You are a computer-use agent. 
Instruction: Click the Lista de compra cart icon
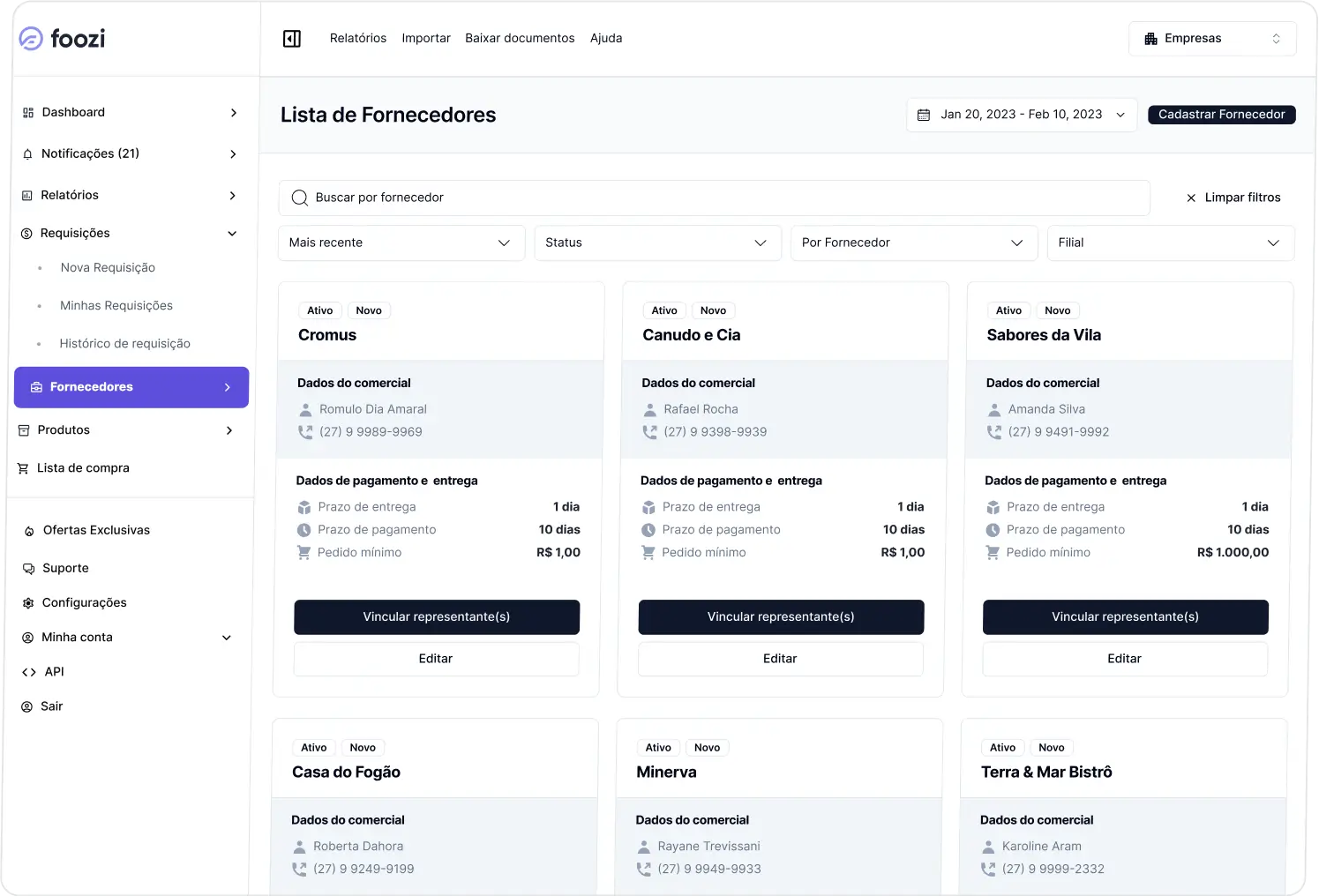click(23, 468)
